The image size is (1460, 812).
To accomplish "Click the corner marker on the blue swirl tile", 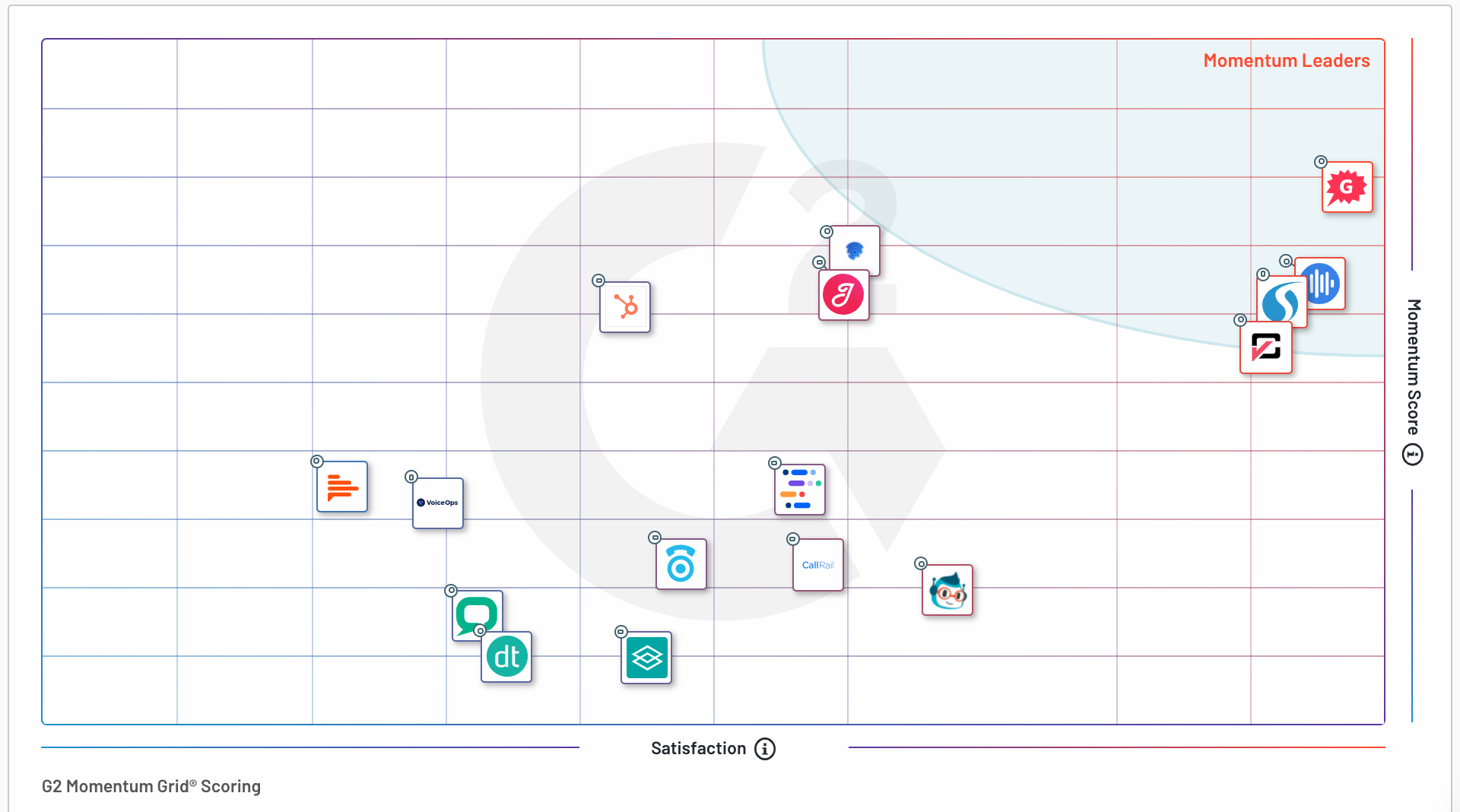I will point(1263,274).
